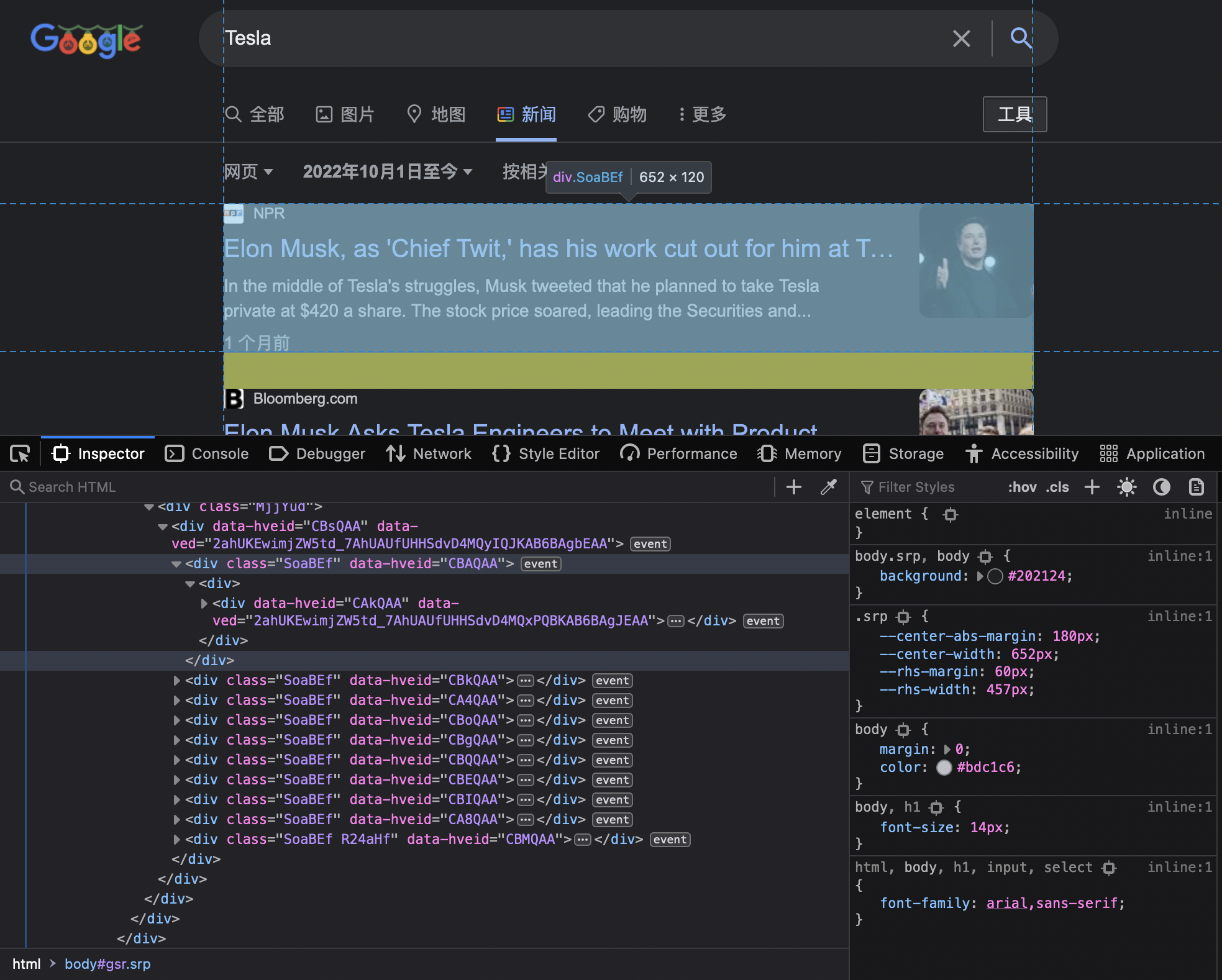This screenshot has height=980, width=1222.
Task: Click the inline:1 source link for .srp
Action: [1179, 617]
